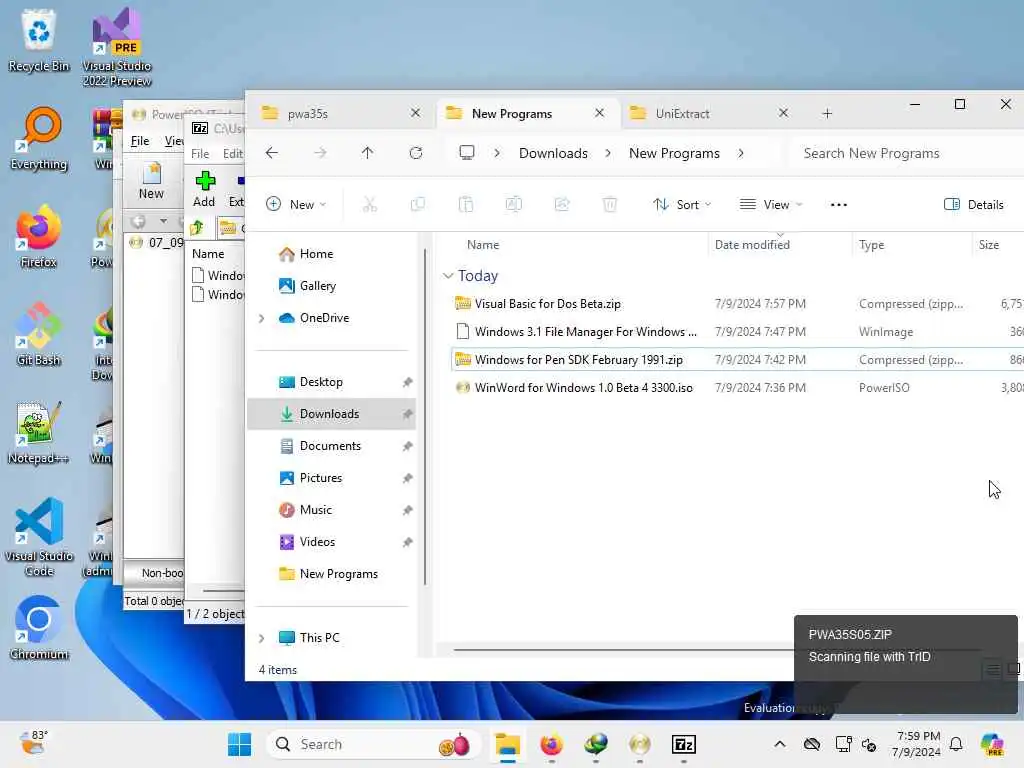Toggle the Details pane button

(x=973, y=204)
